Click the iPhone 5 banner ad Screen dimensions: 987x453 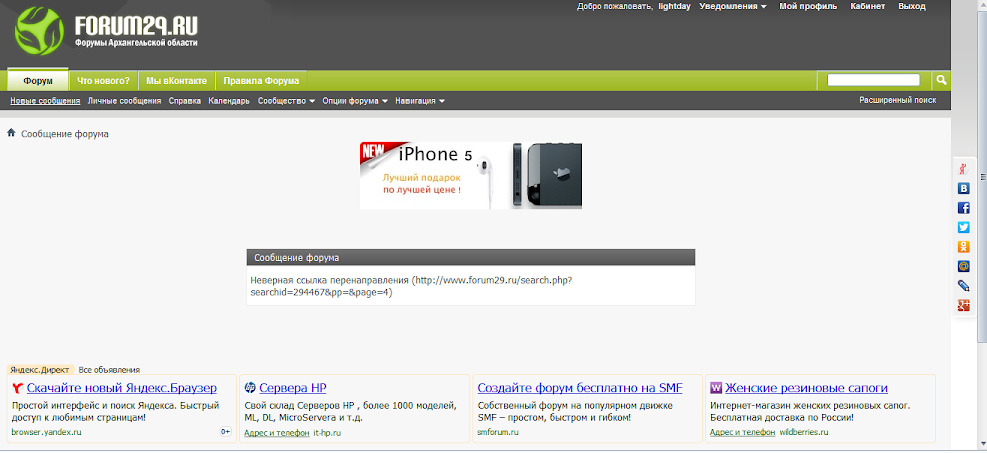click(x=471, y=176)
